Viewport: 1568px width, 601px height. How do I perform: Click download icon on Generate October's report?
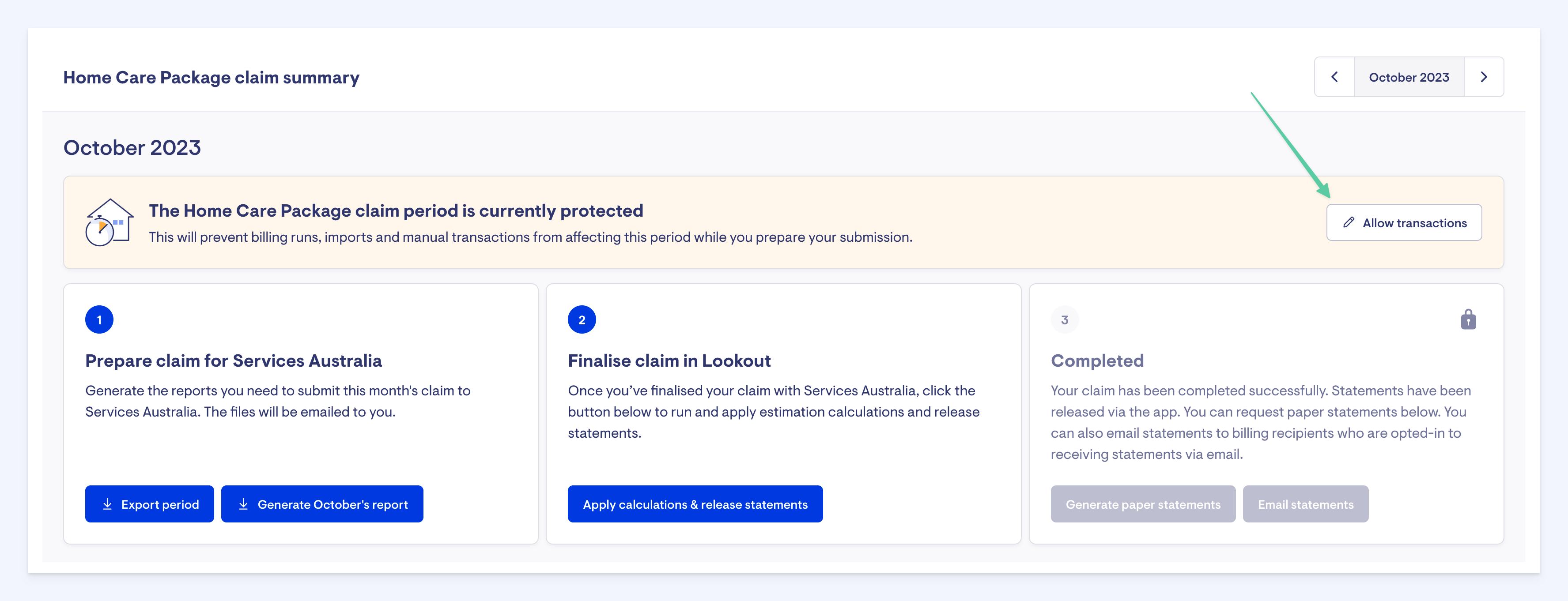[x=243, y=504]
